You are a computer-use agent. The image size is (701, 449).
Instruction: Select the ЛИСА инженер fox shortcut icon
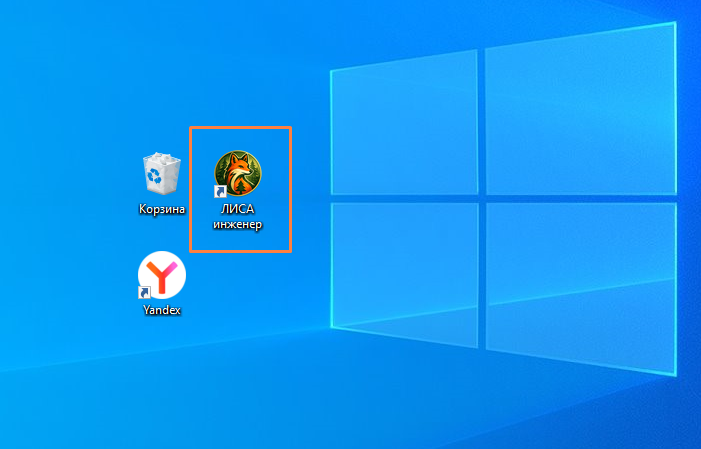[x=238, y=174]
